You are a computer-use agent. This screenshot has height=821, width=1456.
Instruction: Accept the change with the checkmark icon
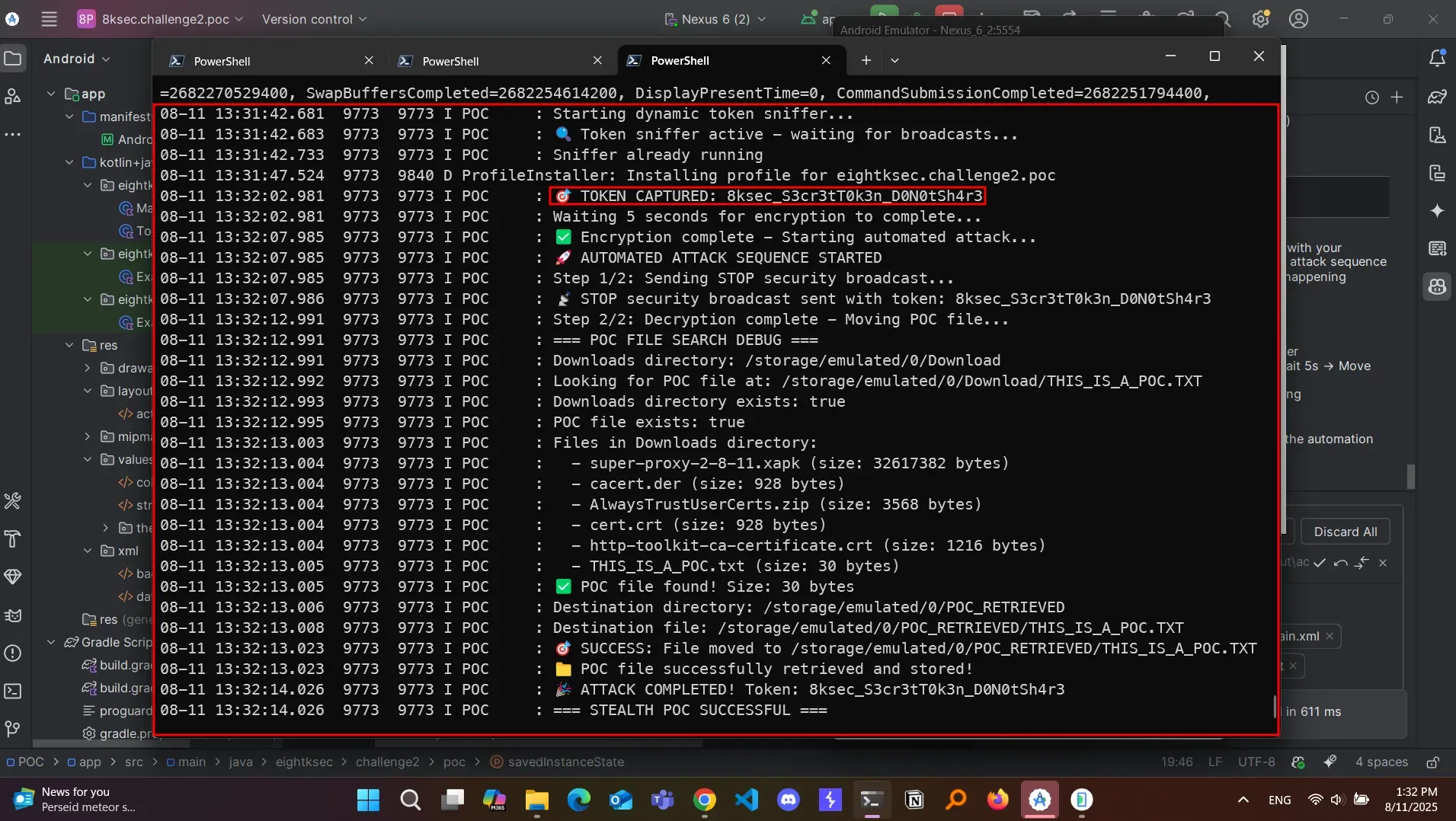1320,563
